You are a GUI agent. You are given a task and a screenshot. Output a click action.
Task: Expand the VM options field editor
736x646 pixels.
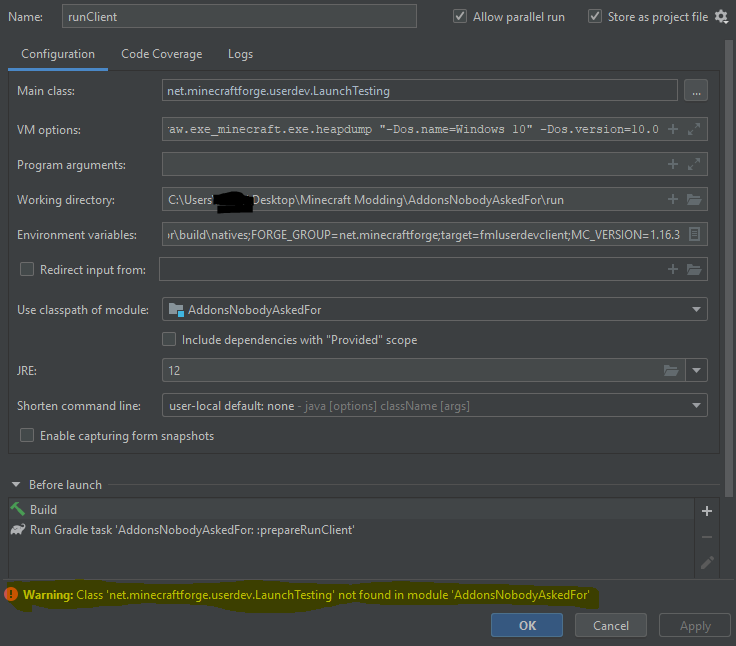click(695, 129)
